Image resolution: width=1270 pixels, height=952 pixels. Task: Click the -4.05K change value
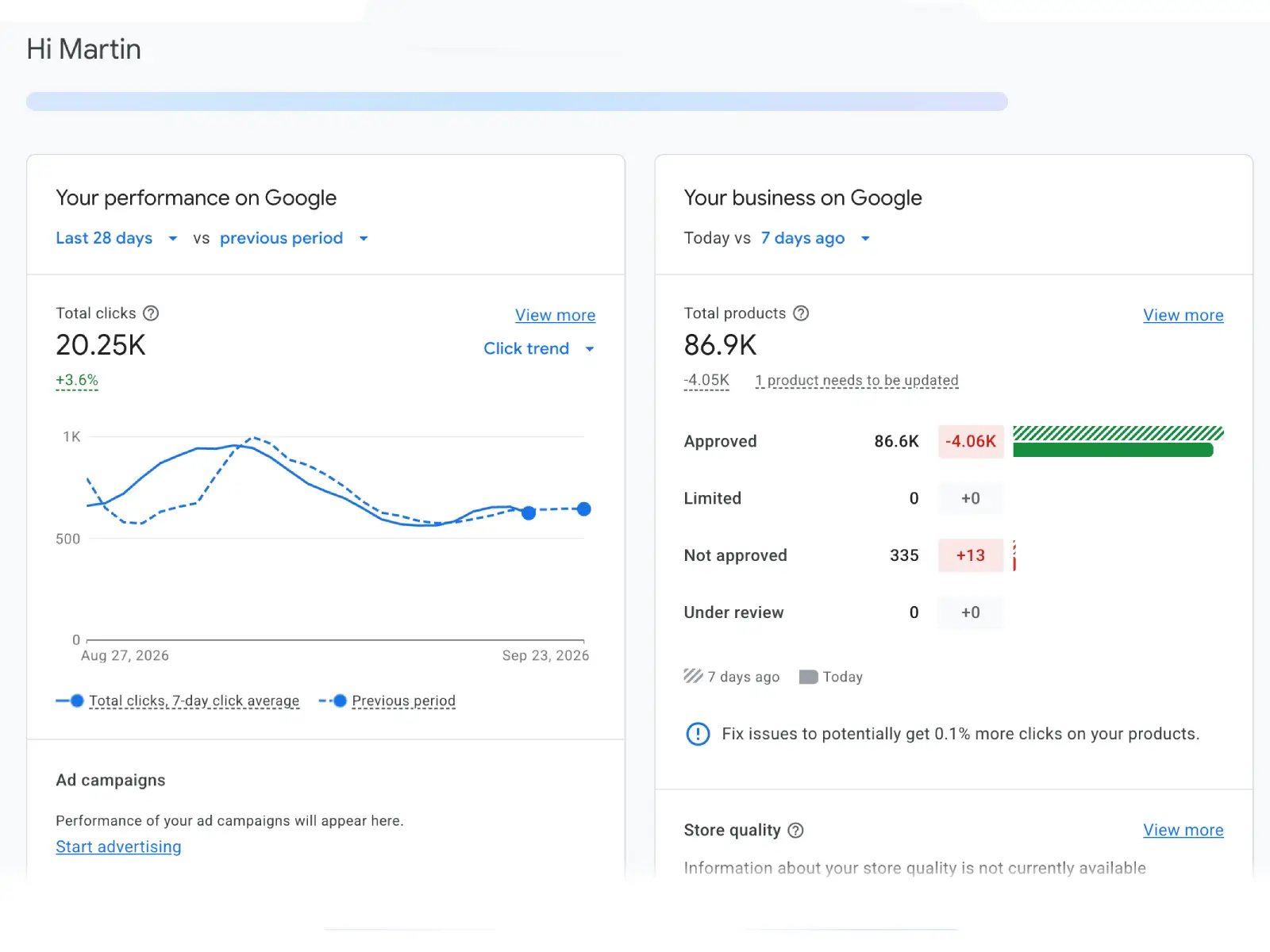click(x=706, y=380)
